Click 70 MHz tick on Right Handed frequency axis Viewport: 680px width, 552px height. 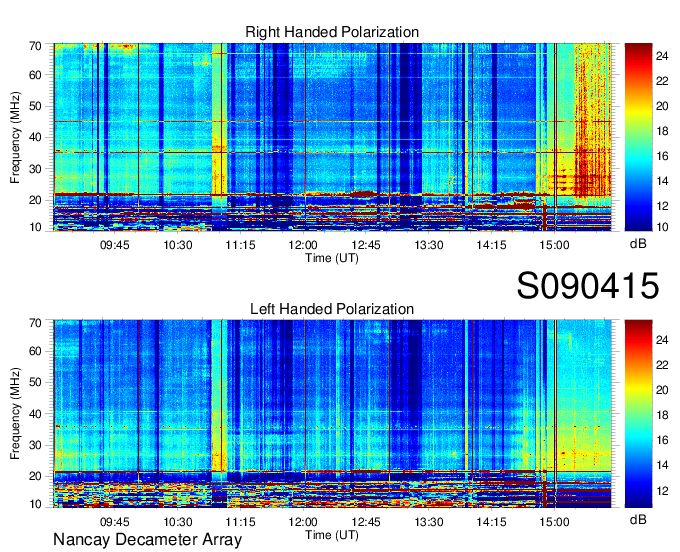point(35,45)
